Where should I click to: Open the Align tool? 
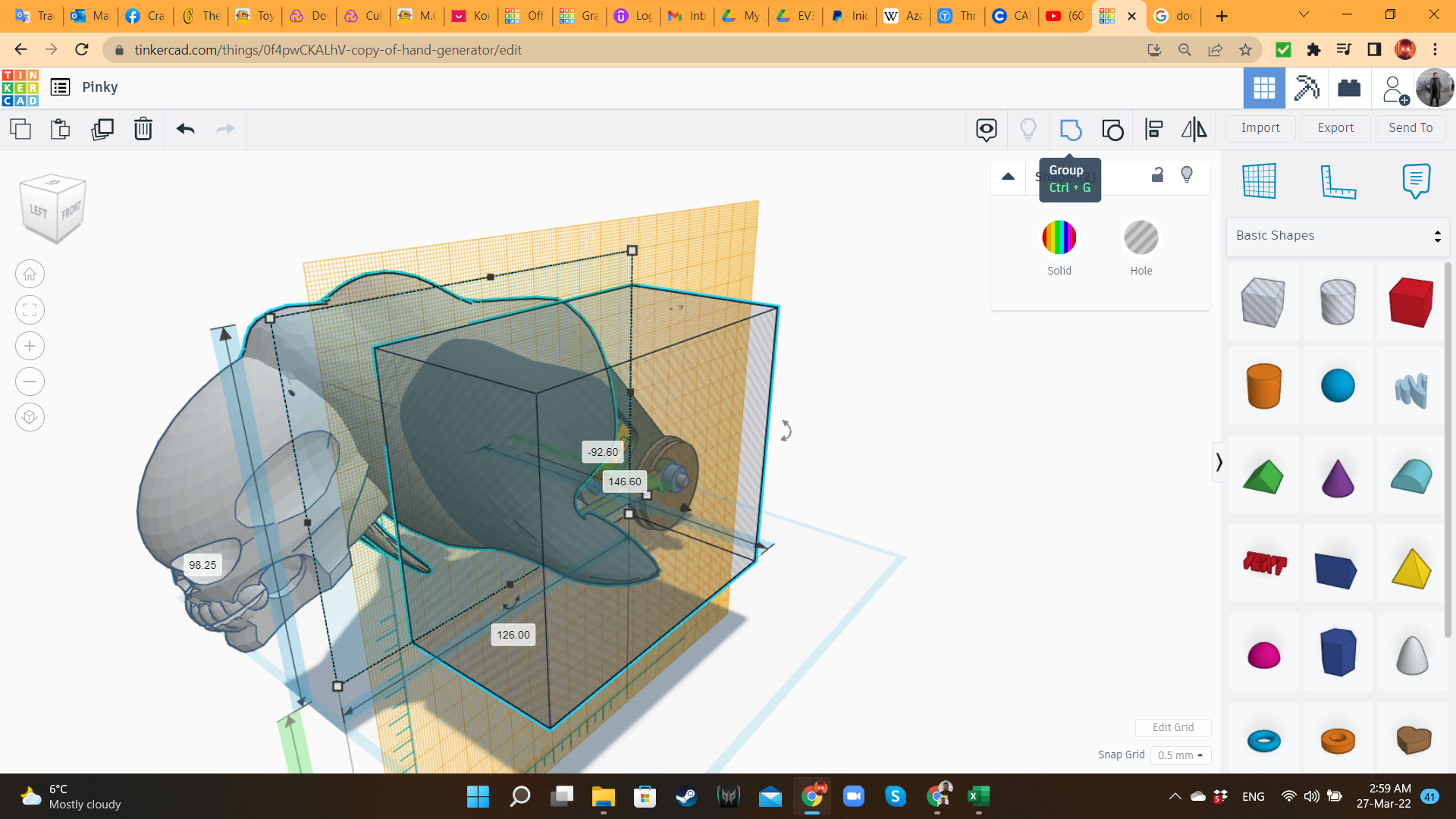[x=1153, y=130]
